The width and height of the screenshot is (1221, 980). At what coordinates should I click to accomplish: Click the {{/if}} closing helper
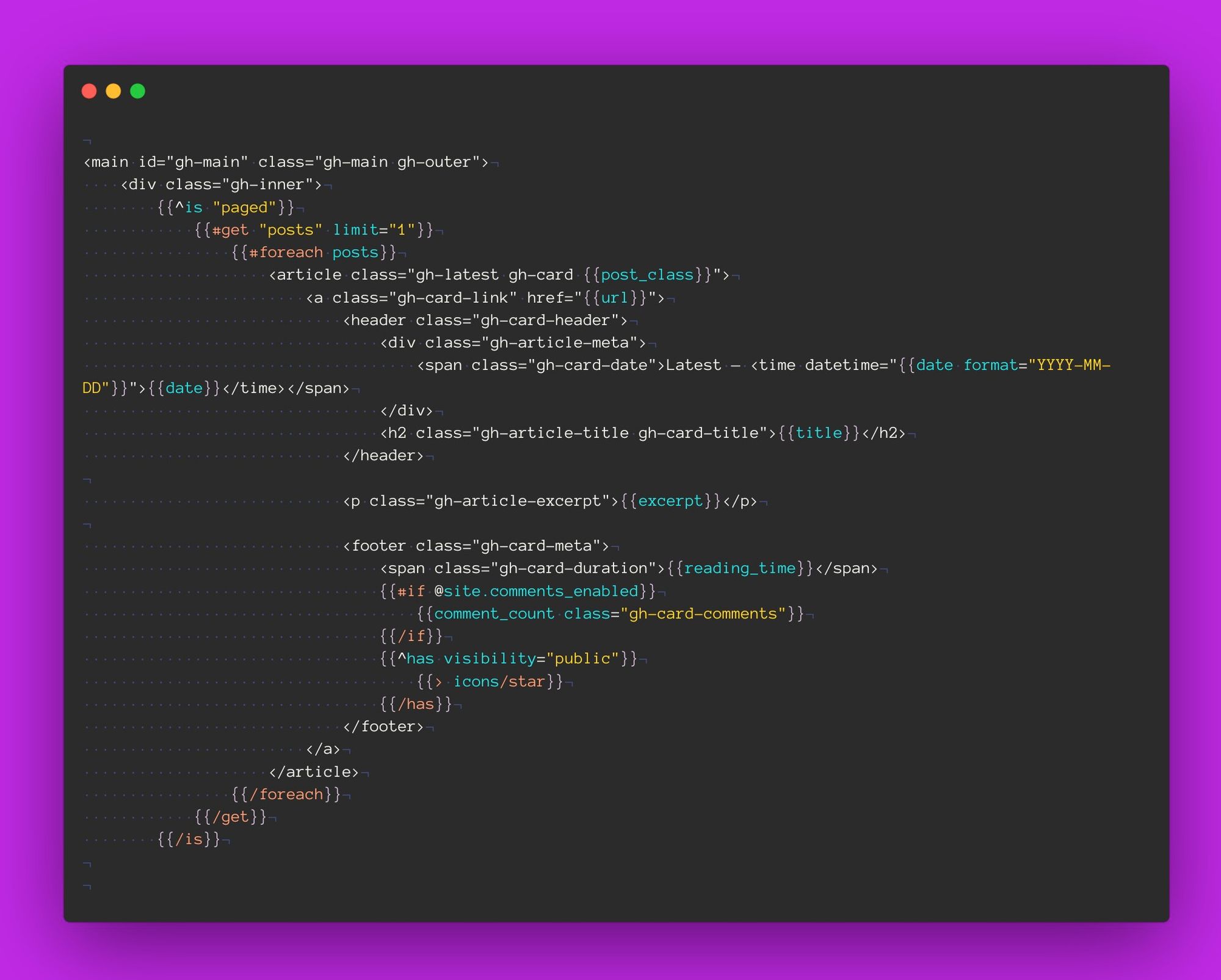click(411, 636)
